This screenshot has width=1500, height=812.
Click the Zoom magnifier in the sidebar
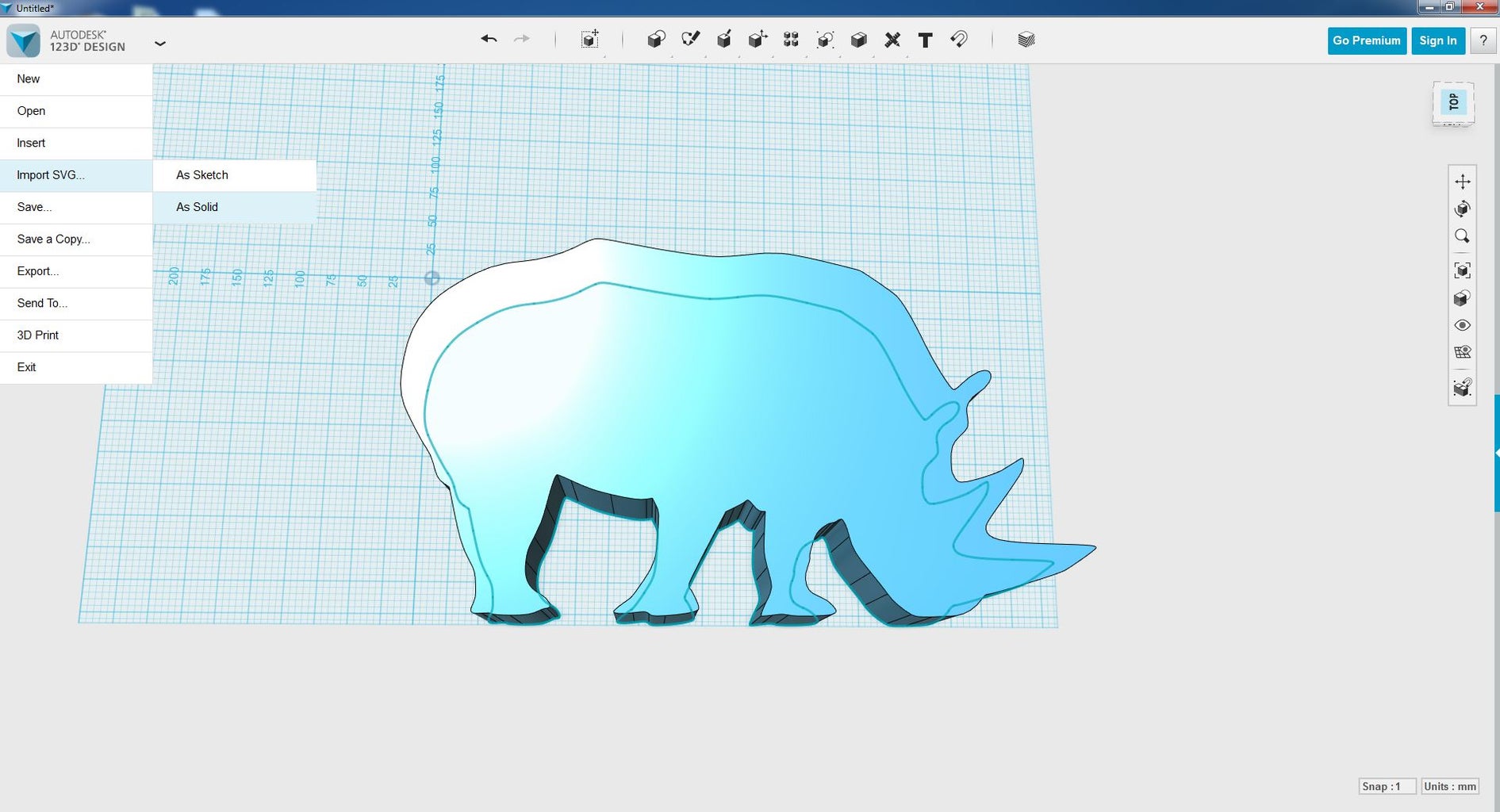click(1463, 236)
